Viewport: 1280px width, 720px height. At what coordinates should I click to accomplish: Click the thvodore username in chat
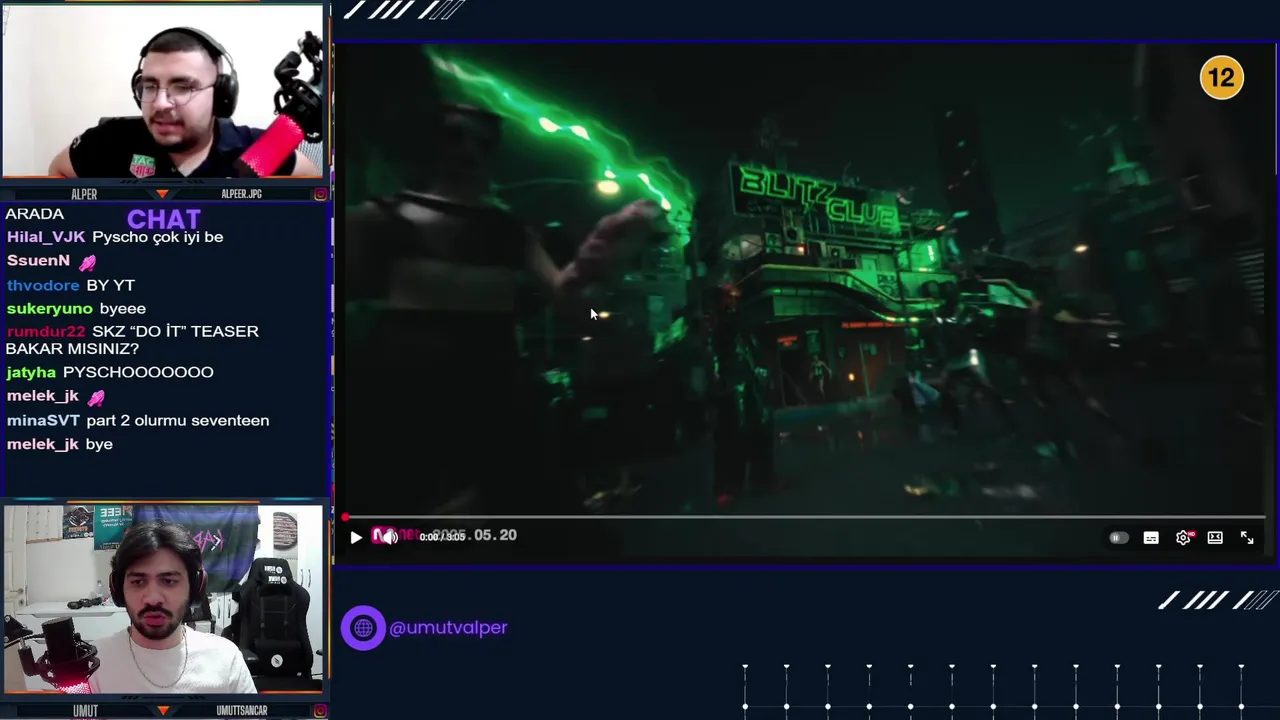[x=43, y=285]
